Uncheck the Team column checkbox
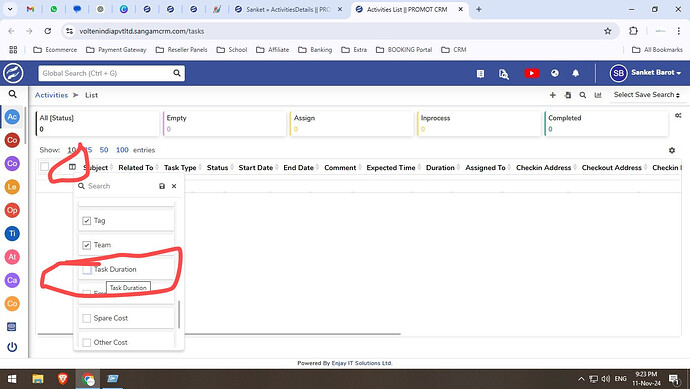Screen dimensions: 690x389 point(87,245)
